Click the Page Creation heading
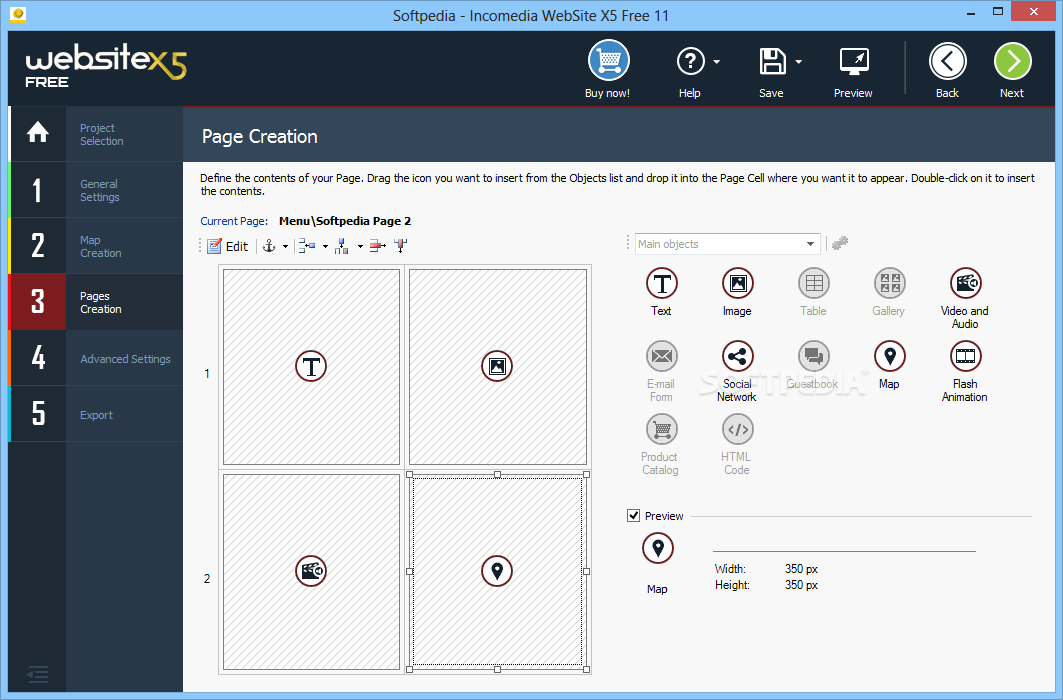Viewport: 1063px width, 700px height. (x=260, y=137)
